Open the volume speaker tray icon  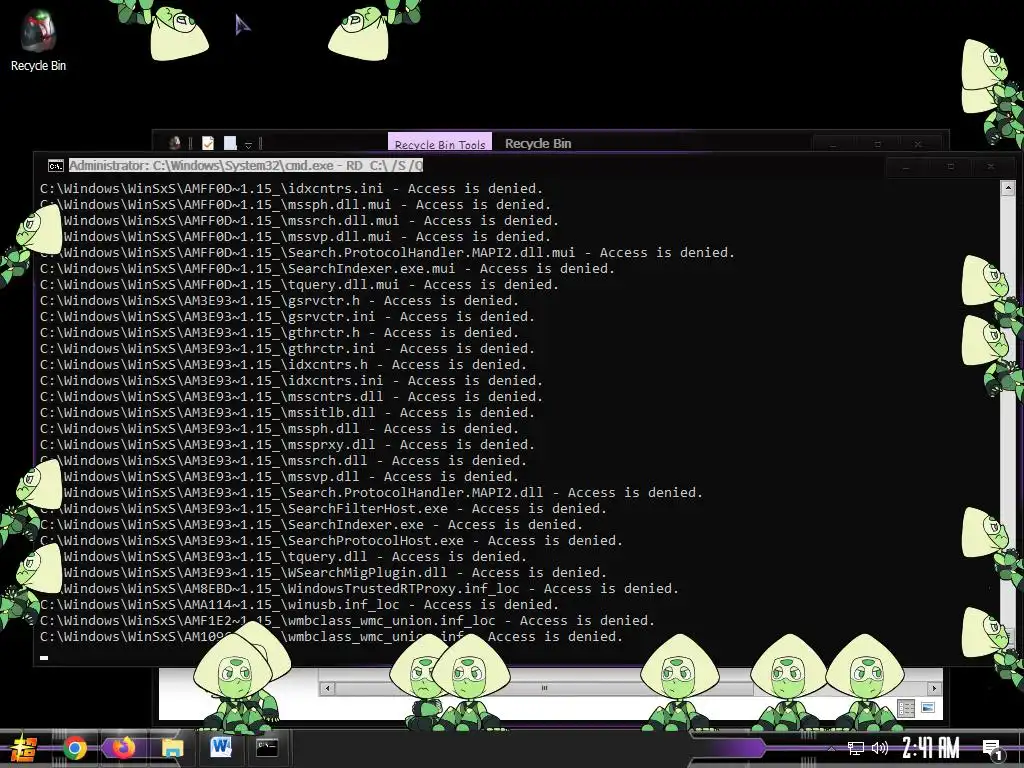tap(880, 748)
